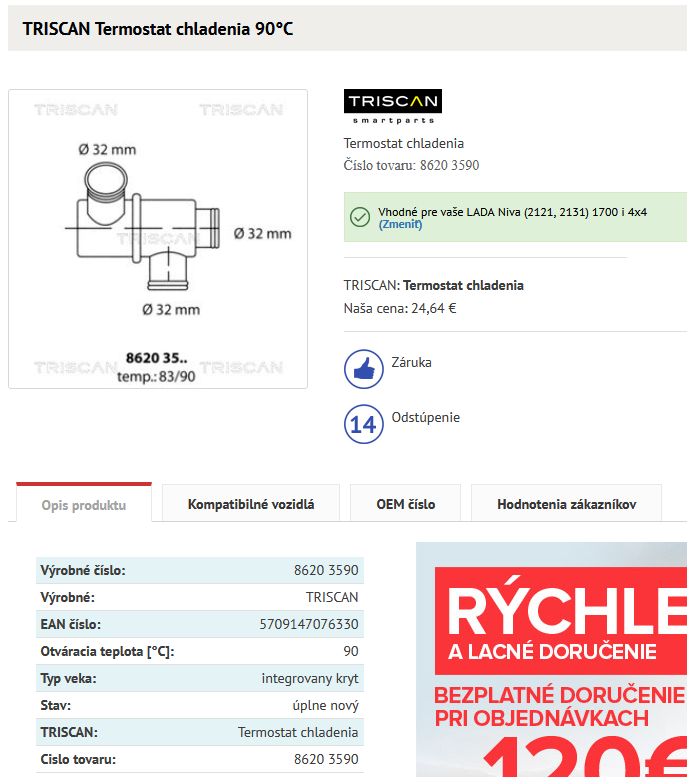Click the TRISCAN smartparts brand logo
This screenshot has height=777, width=687.
[392, 105]
